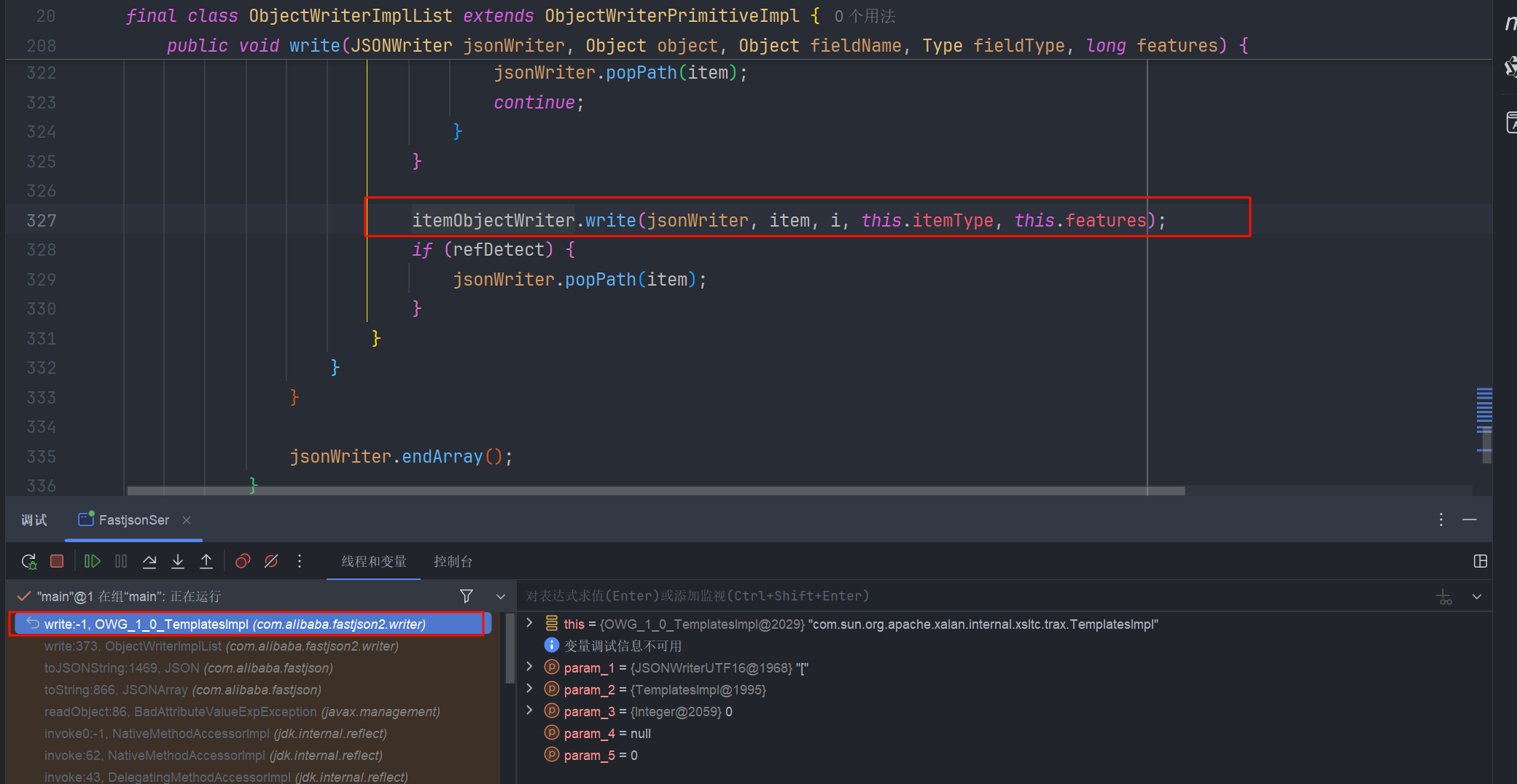Mute all breakpoints

pyautogui.click(x=271, y=561)
